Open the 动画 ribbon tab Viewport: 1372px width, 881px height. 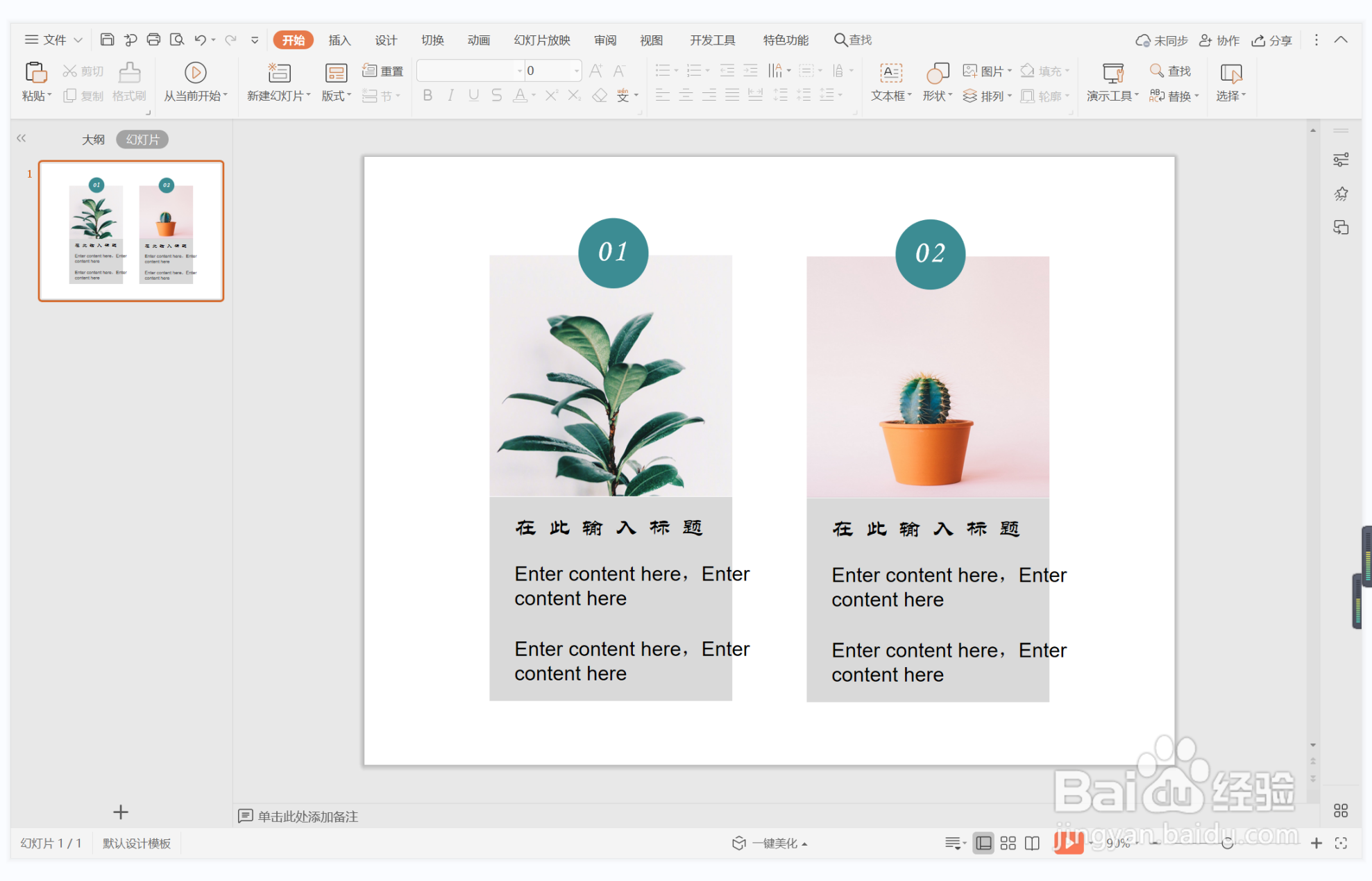pyautogui.click(x=478, y=40)
